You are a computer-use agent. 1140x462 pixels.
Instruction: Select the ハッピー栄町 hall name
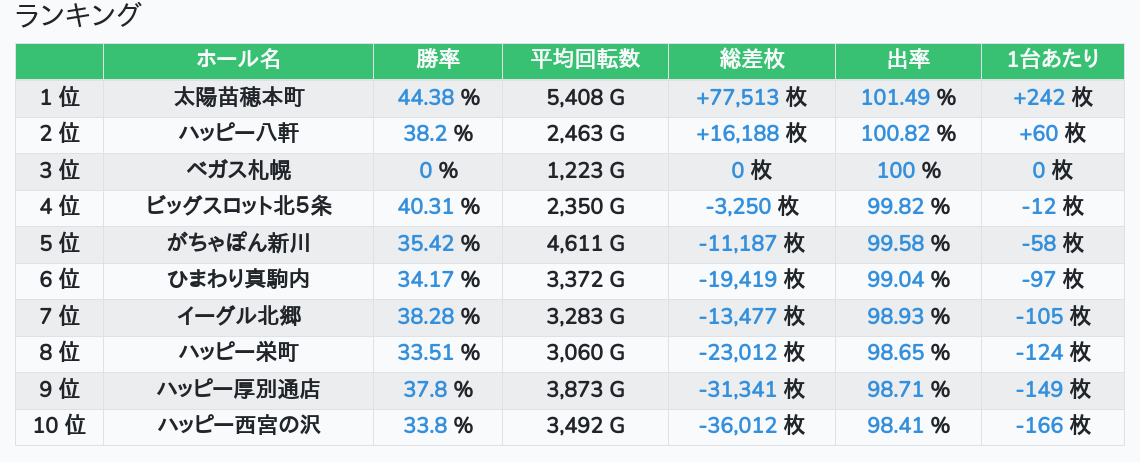coord(238,352)
